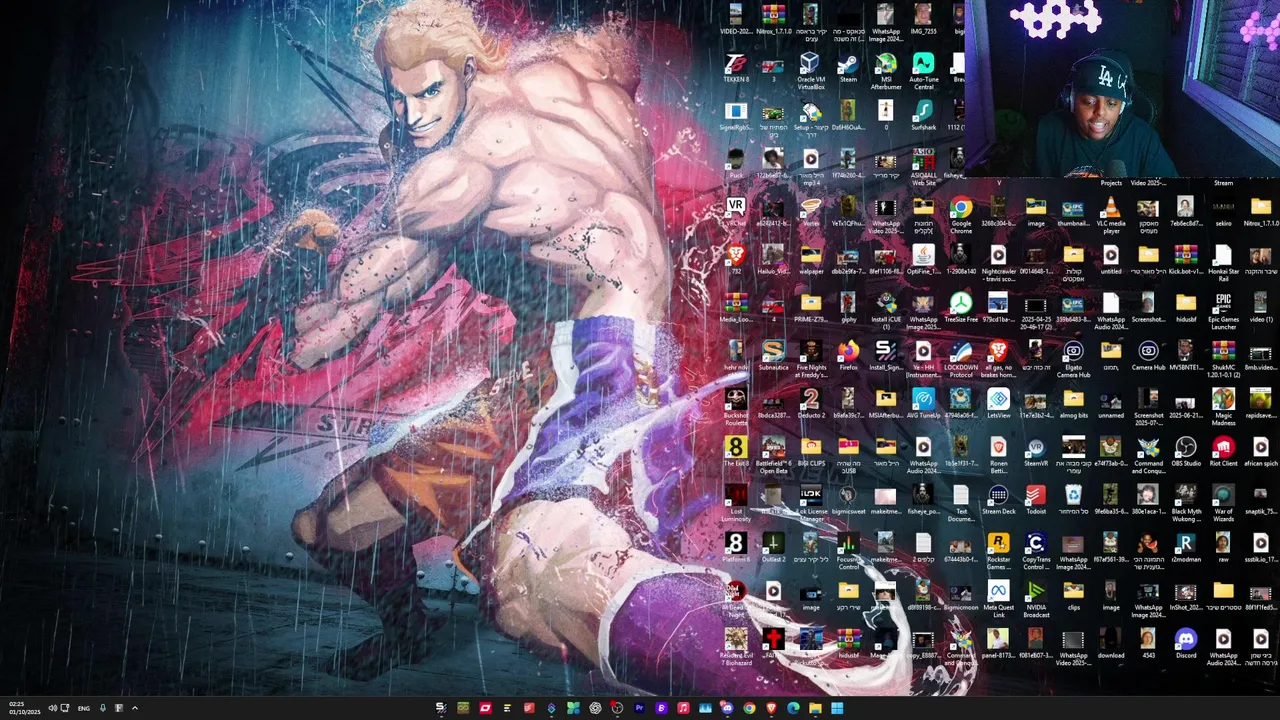Select Resident Evil 7 Biohazard shortcut
Image resolution: width=1280 pixels, height=720 pixels.
(x=735, y=647)
